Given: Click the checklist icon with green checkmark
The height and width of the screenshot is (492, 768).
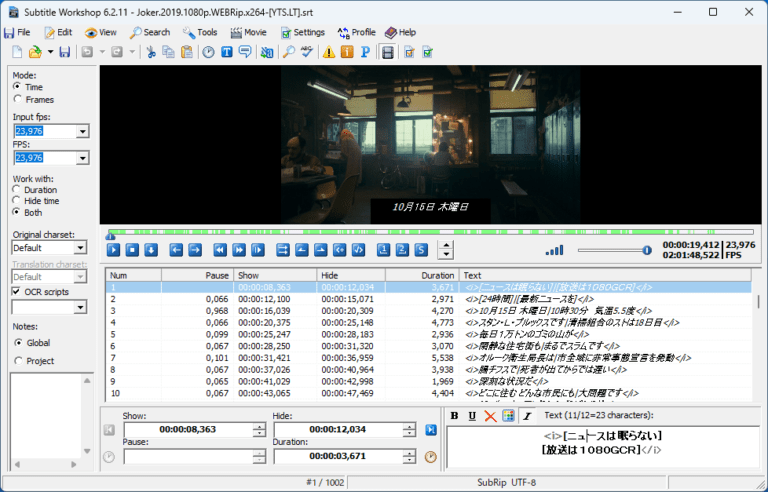Looking at the screenshot, I should tap(428, 52).
